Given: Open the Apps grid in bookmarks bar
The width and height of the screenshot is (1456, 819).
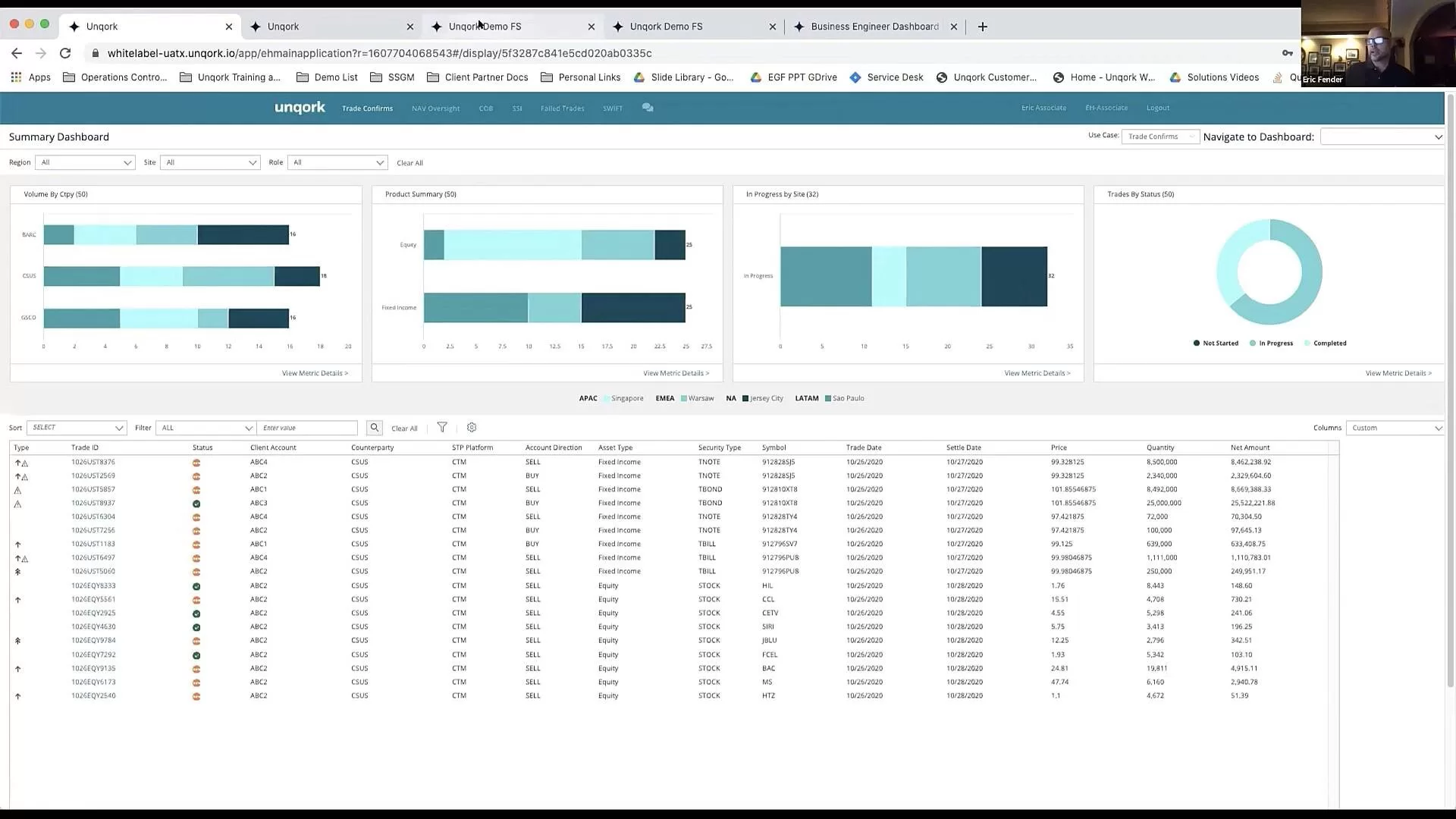Looking at the screenshot, I should (x=30, y=77).
